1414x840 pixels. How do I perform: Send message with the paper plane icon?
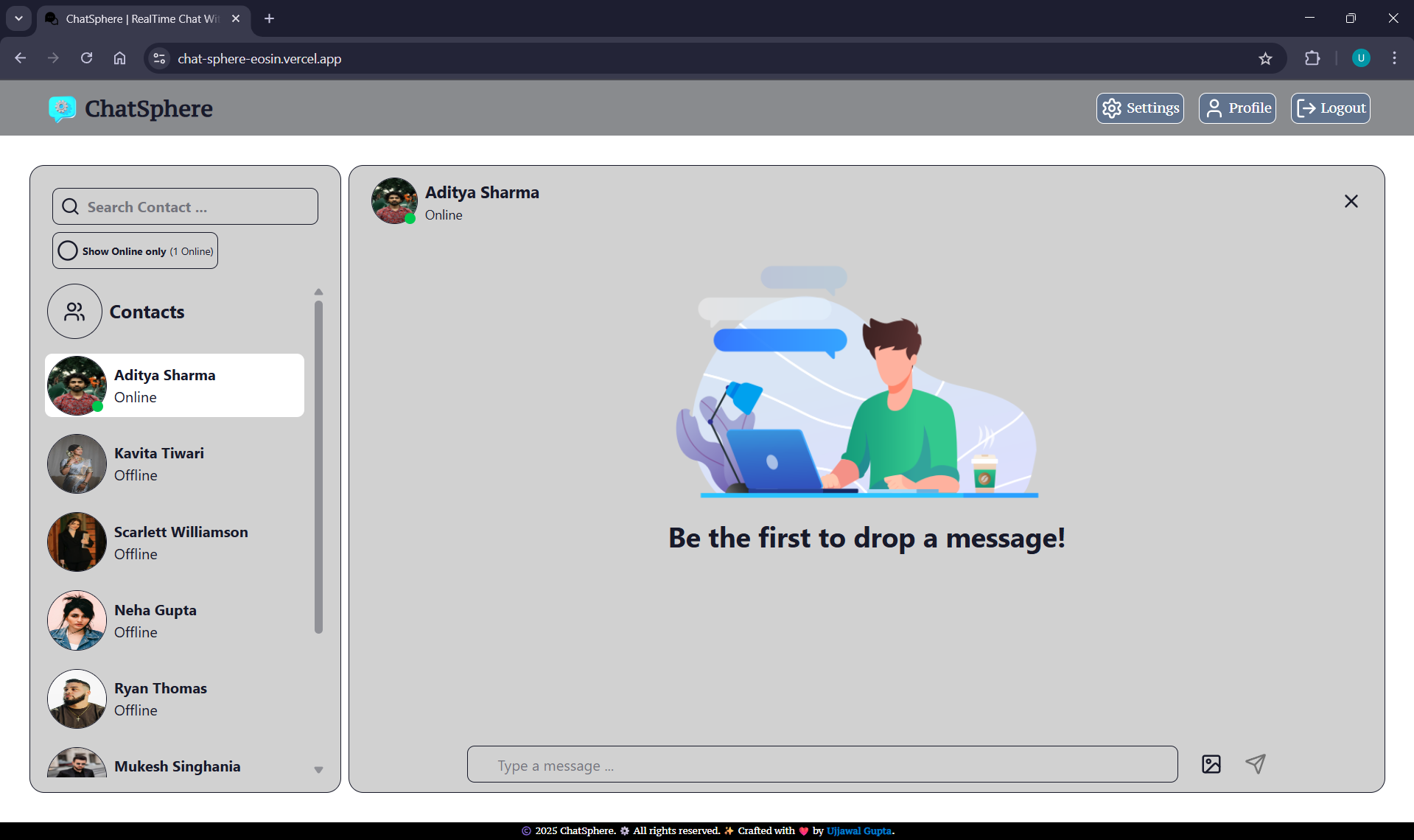[x=1256, y=764]
